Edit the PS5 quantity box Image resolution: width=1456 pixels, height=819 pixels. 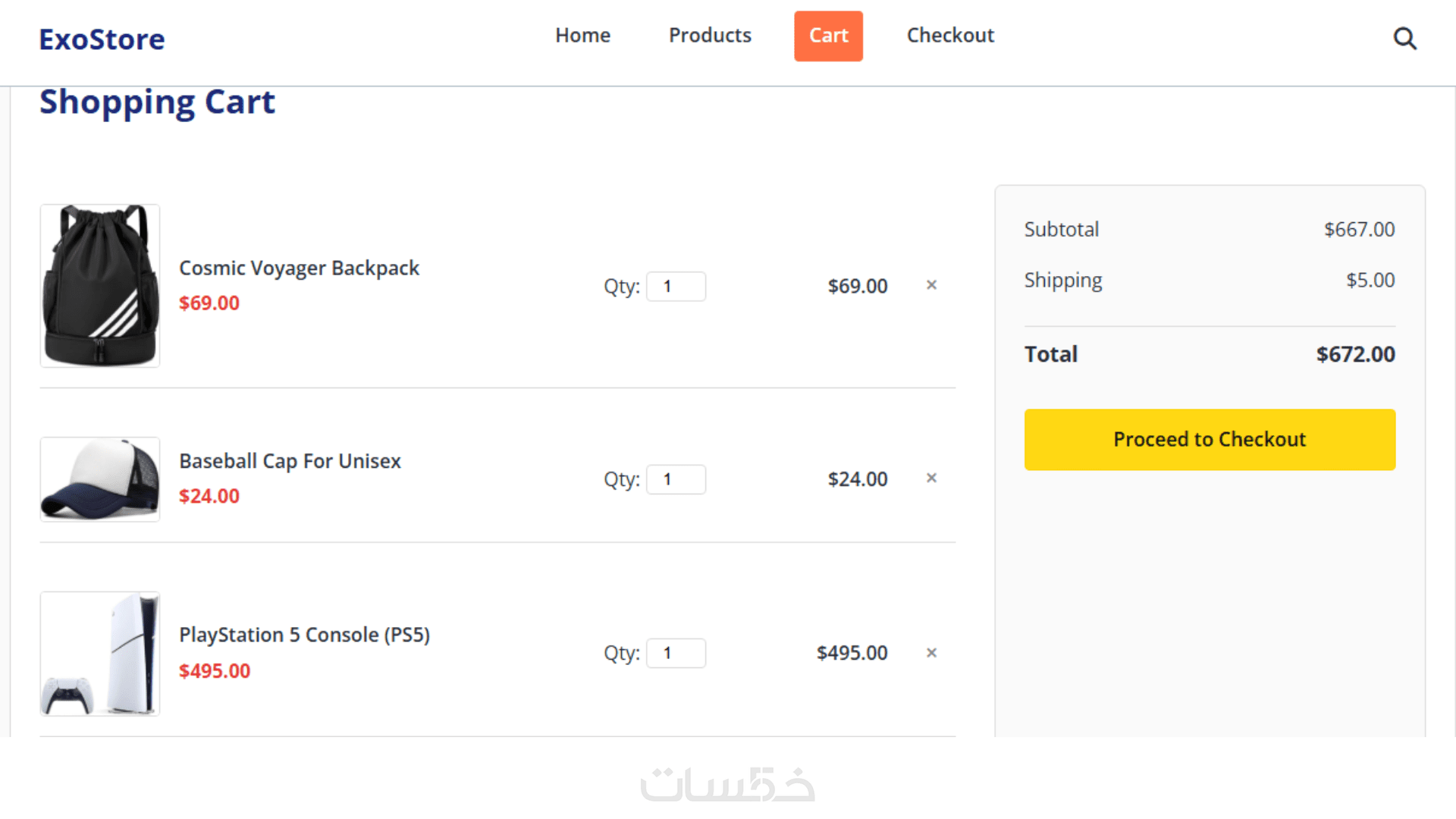(x=676, y=653)
